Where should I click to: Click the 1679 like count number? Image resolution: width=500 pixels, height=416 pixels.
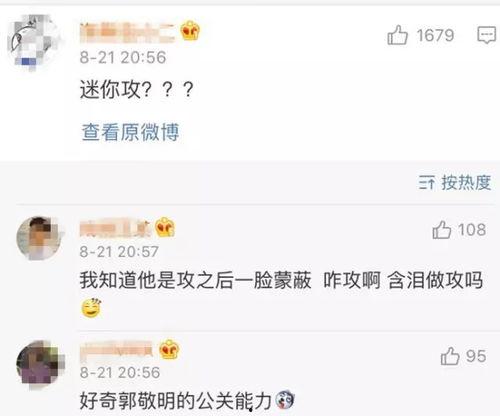435,35
